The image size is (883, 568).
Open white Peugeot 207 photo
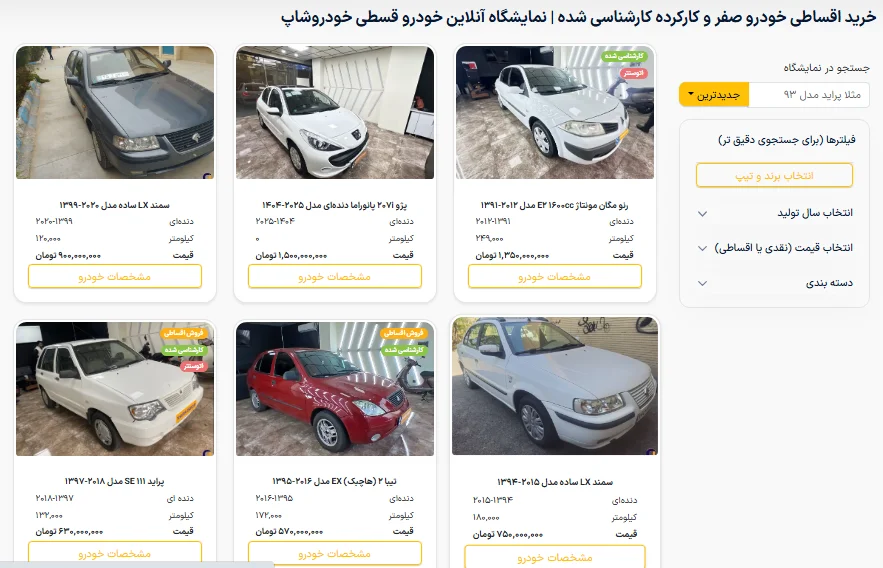click(x=335, y=113)
